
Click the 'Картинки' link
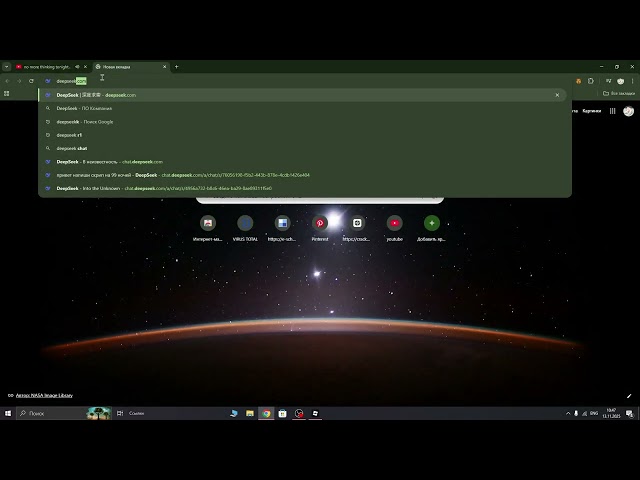(x=591, y=111)
